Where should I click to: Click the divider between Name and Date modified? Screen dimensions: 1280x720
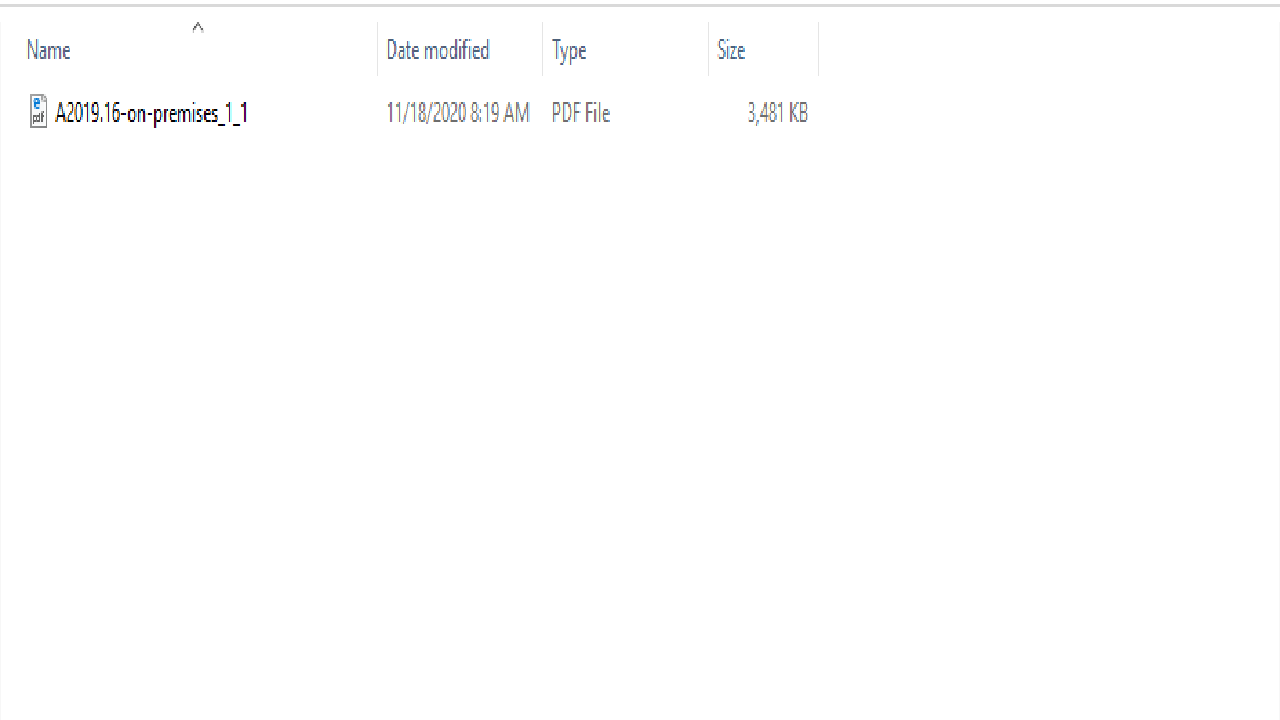click(x=377, y=49)
